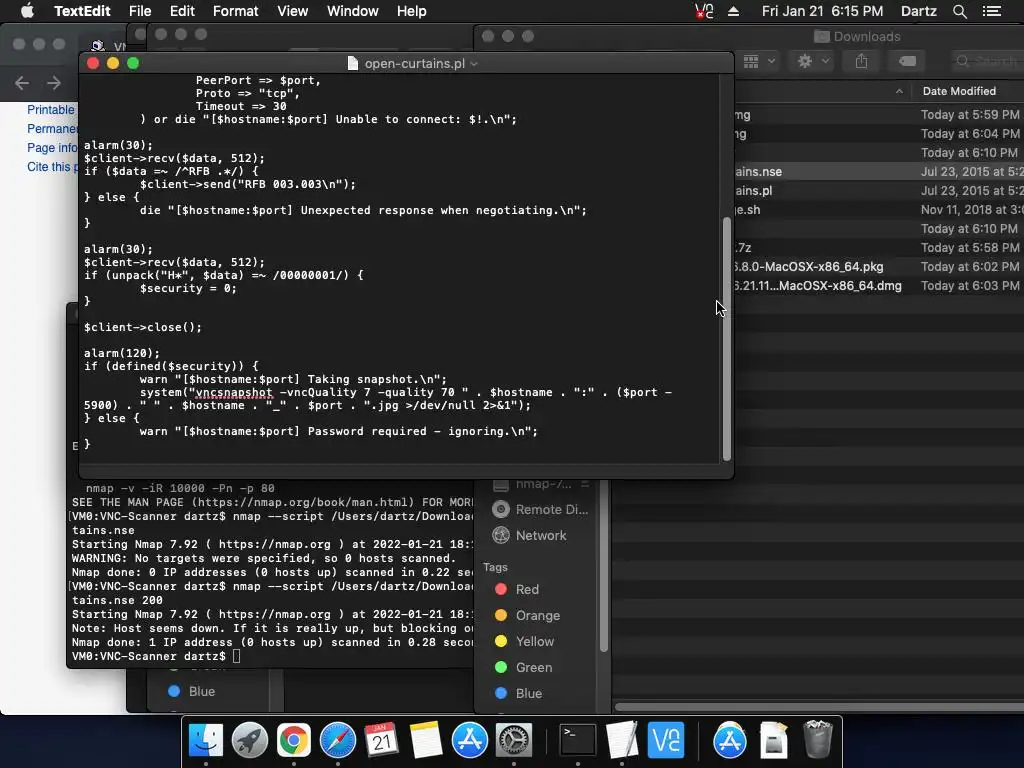Viewport: 1024px width, 768px height.
Task: Open the Help menu
Action: click(x=411, y=11)
